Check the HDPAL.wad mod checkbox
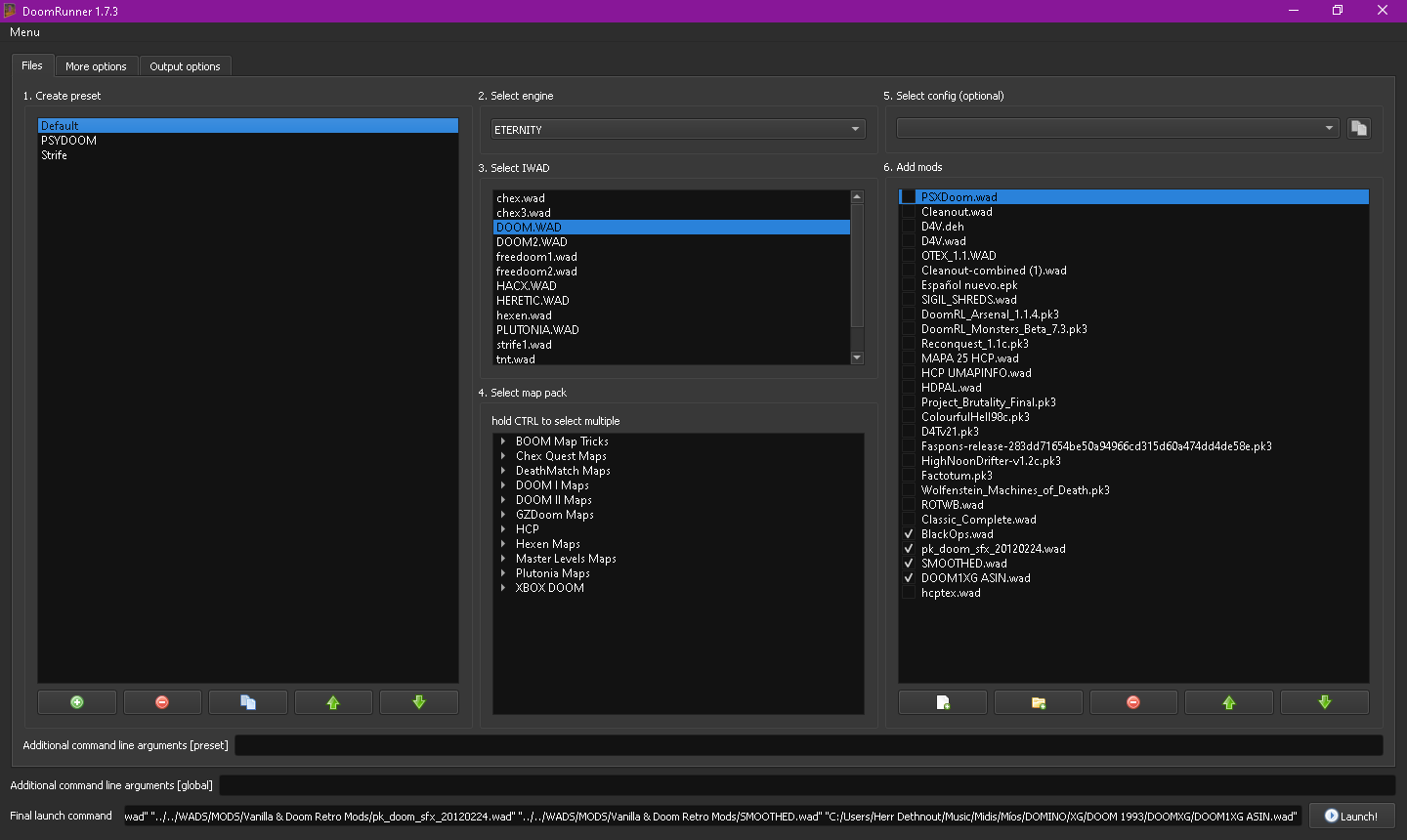 click(x=909, y=388)
